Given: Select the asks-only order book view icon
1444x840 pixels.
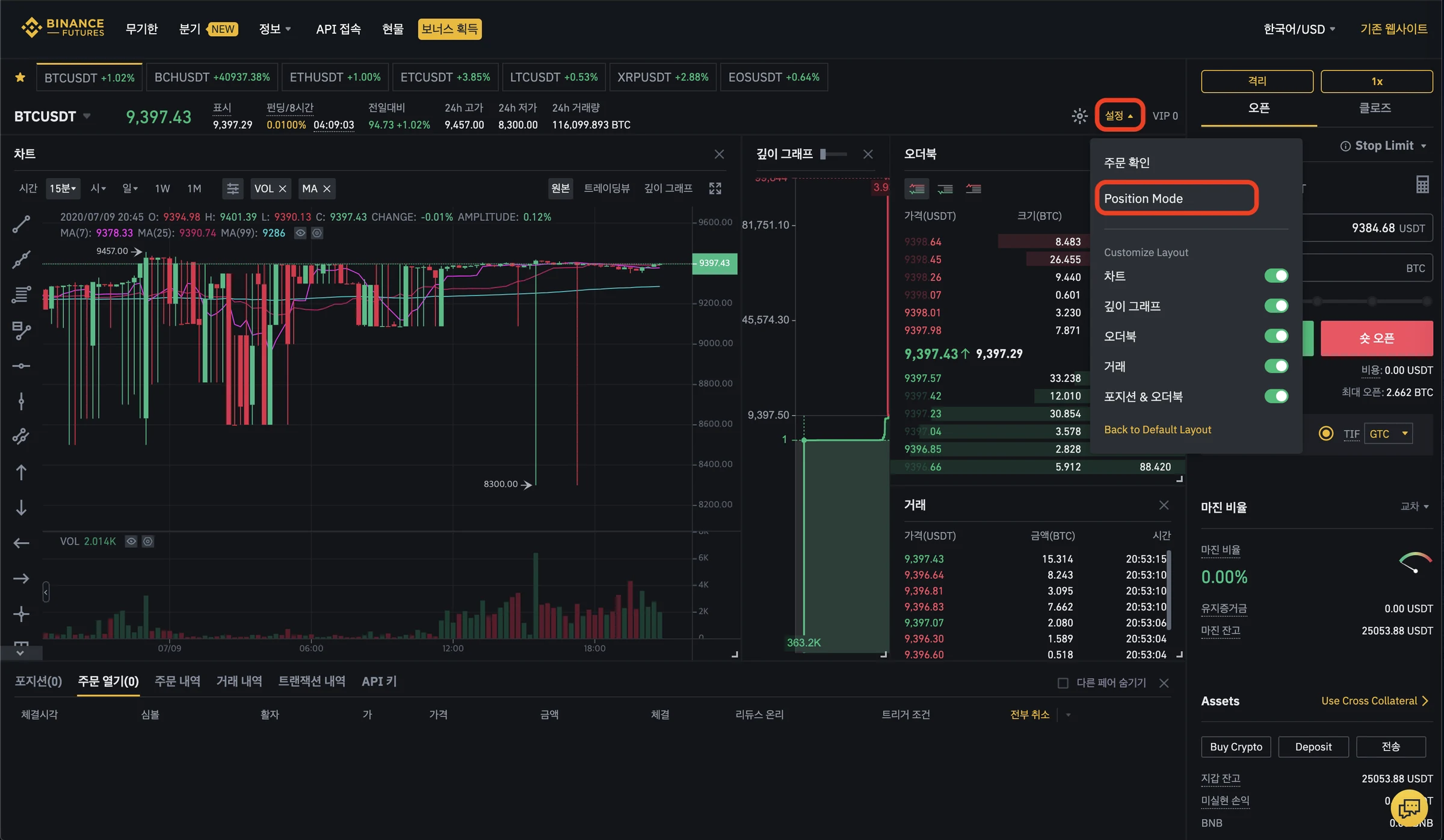Looking at the screenshot, I should pos(973,189).
